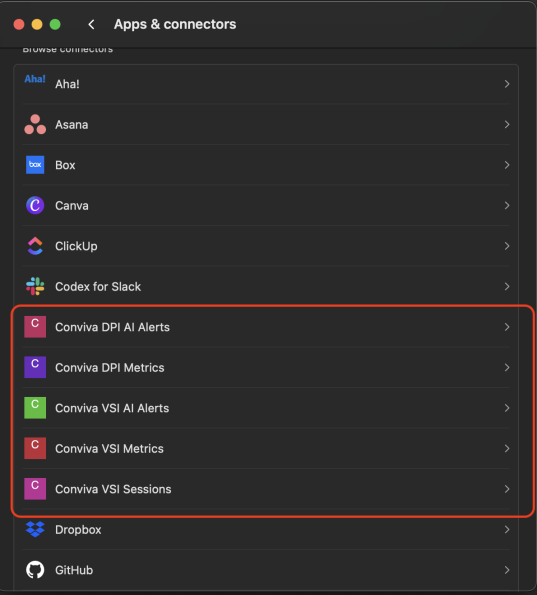Open the GitHub connector label
537x595 pixels.
tap(74, 570)
